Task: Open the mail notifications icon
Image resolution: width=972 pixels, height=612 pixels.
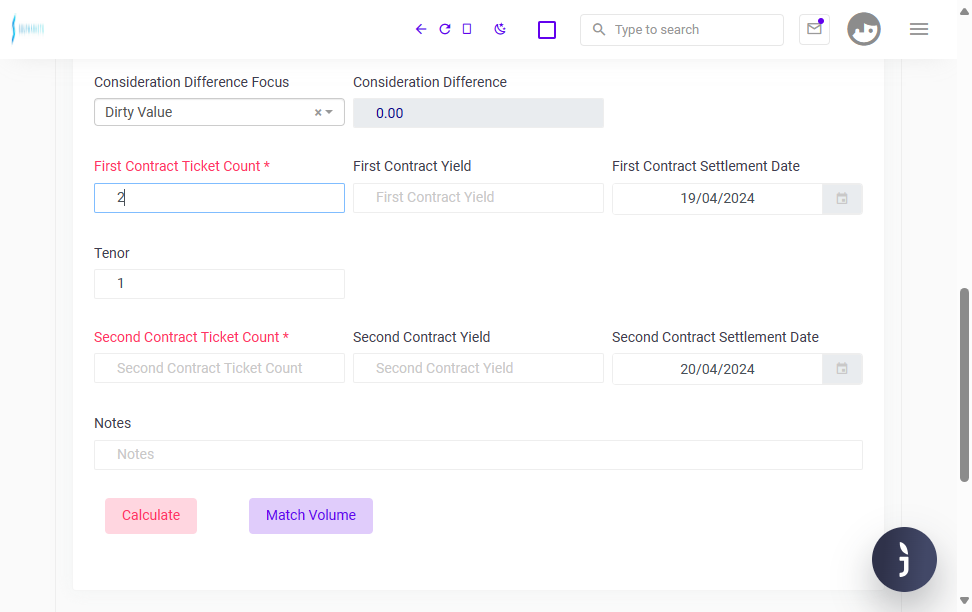Action: point(814,29)
